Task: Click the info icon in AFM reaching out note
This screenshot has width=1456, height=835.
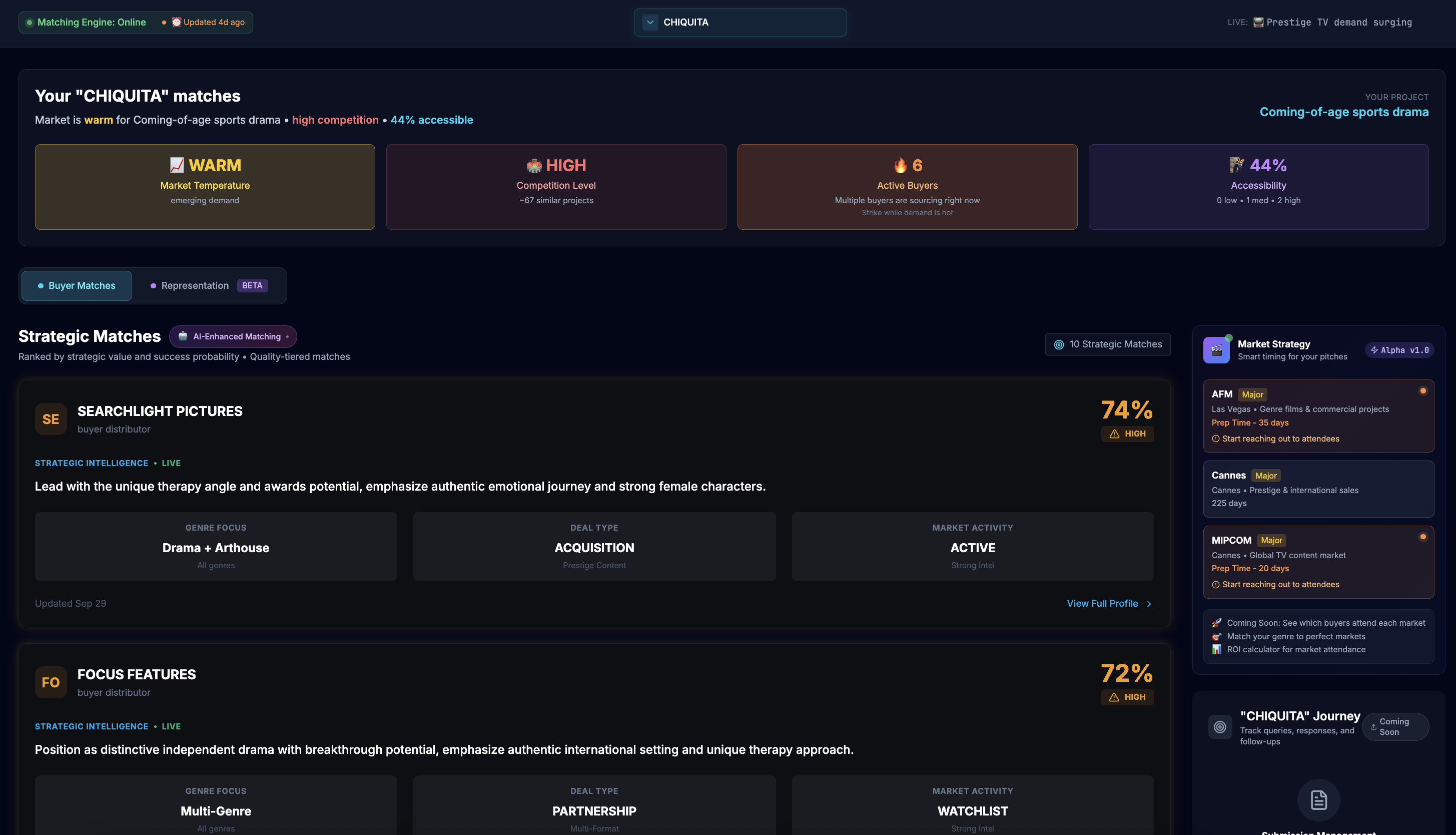Action: (1215, 440)
